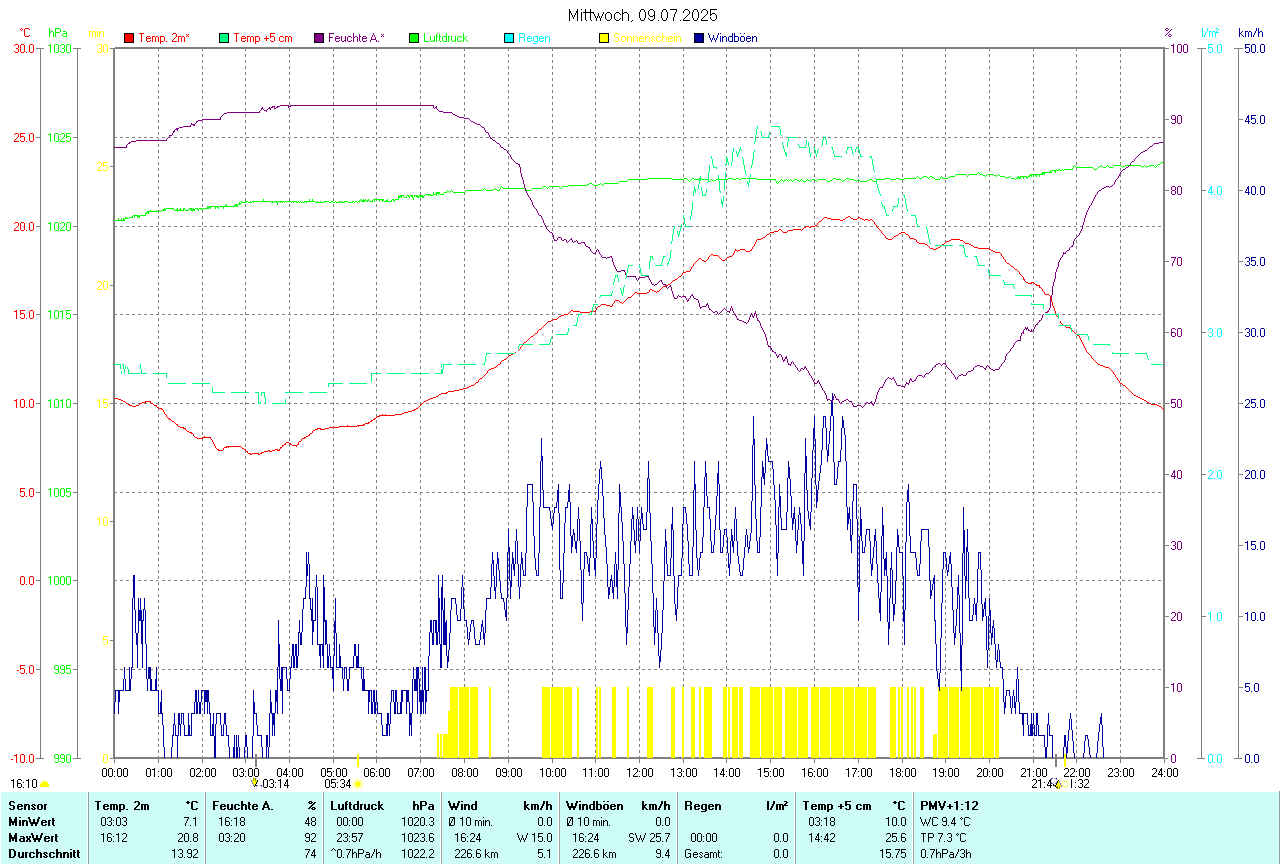This screenshot has width=1280, height=864.
Task: Click the sunrise marker icon at 05:34
Action: pyautogui.click(x=358, y=785)
